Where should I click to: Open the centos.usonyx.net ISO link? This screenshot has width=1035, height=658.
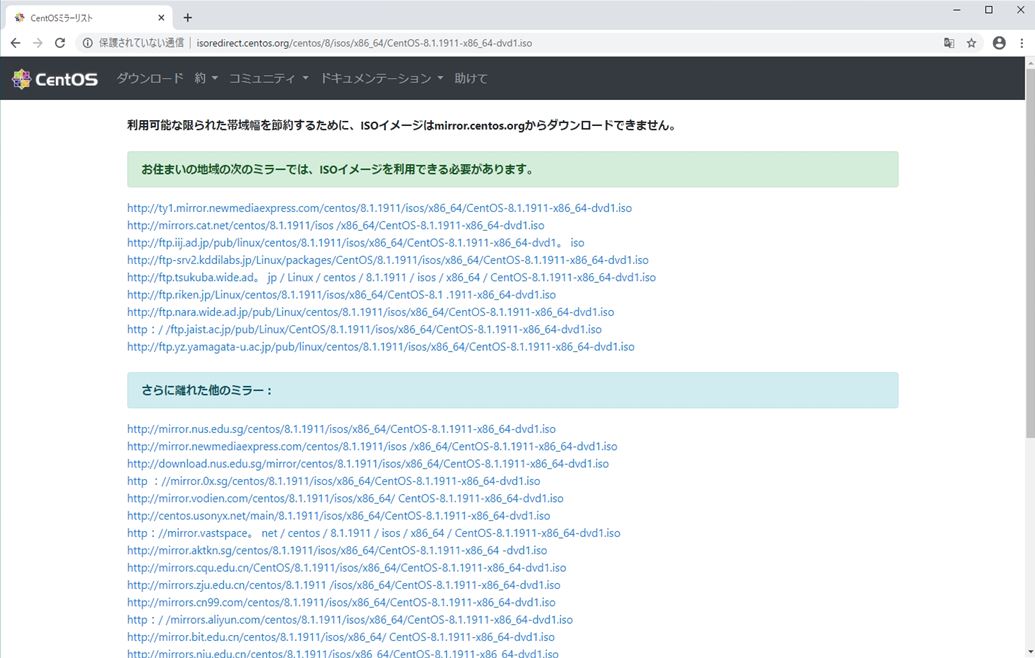click(x=339, y=515)
